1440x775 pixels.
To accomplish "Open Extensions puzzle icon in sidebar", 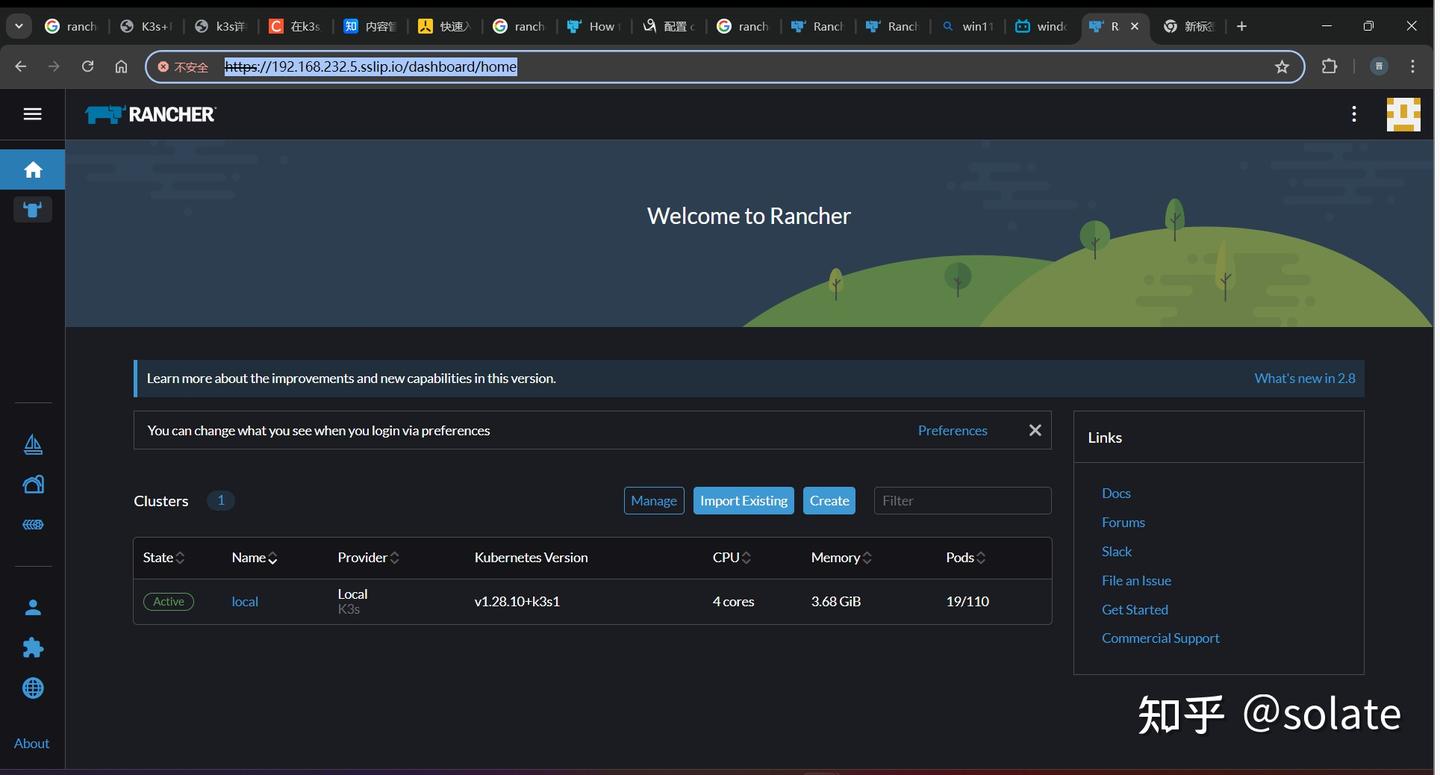I will tap(33, 648).
